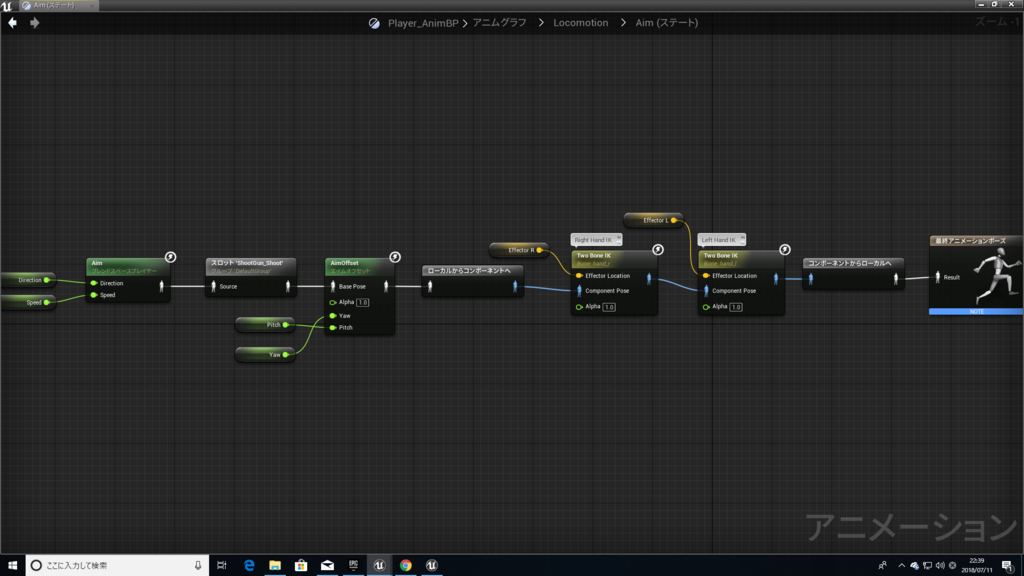Open the Mail app from the taskbar
Screen dimensions: 1024x576
tap(327, 566)
